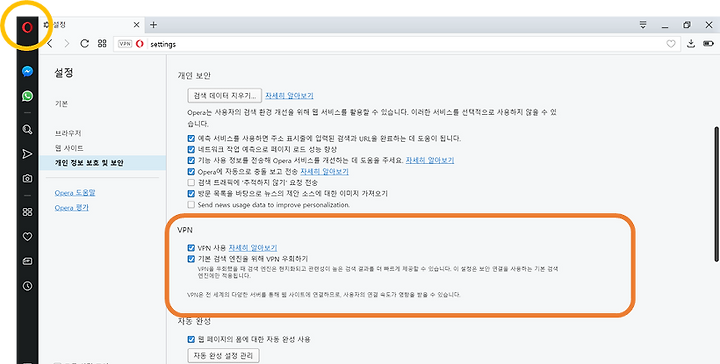Toggle form autofill 자동 완성 사용 checkbox
The width and height of the screenshot is (720, 364).
tap(191, 340)
